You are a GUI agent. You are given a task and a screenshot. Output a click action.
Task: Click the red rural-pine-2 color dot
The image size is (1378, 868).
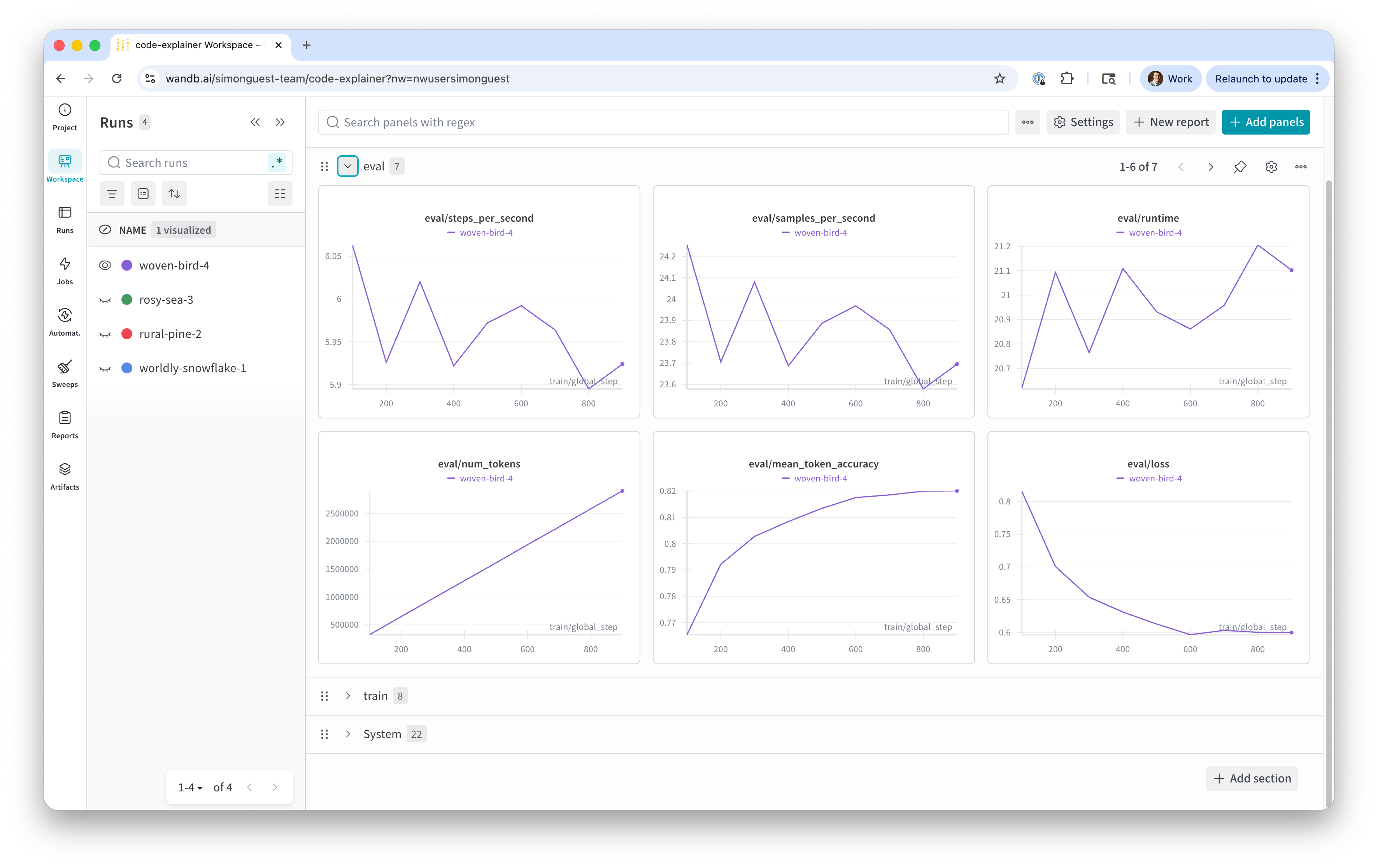127,334
